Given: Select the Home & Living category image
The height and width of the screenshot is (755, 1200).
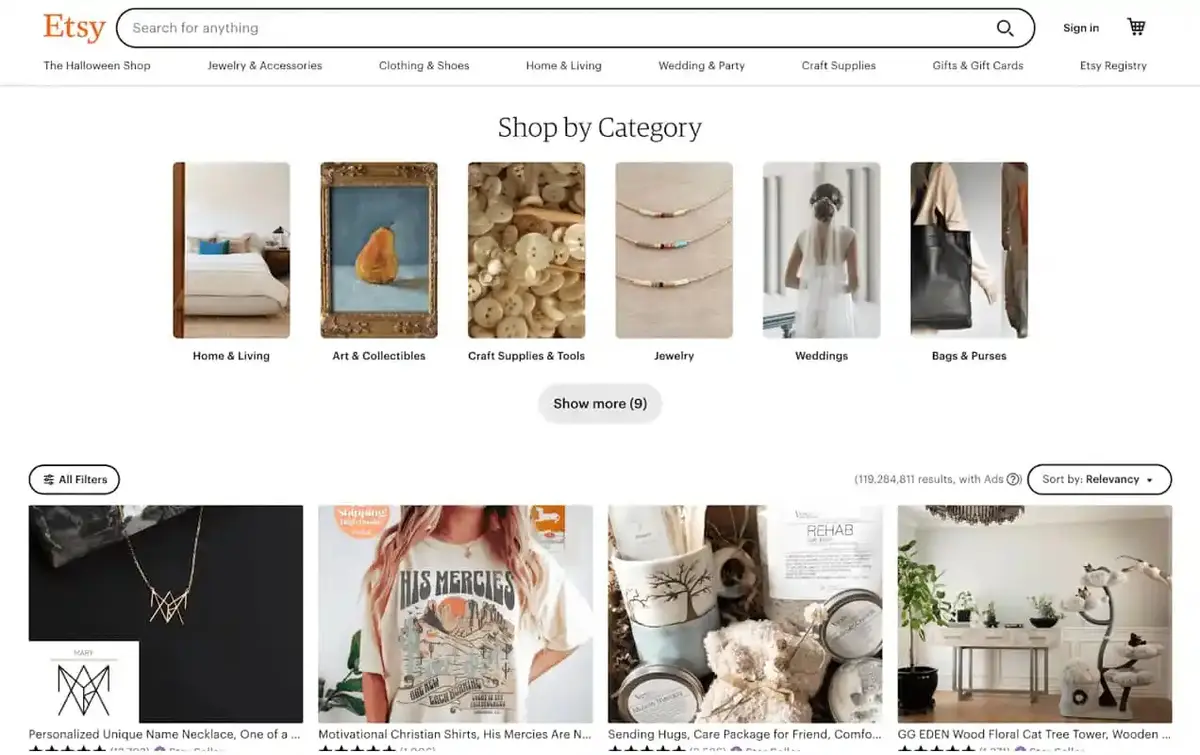Looking at the screenshot, I should (x=231, y=249).
